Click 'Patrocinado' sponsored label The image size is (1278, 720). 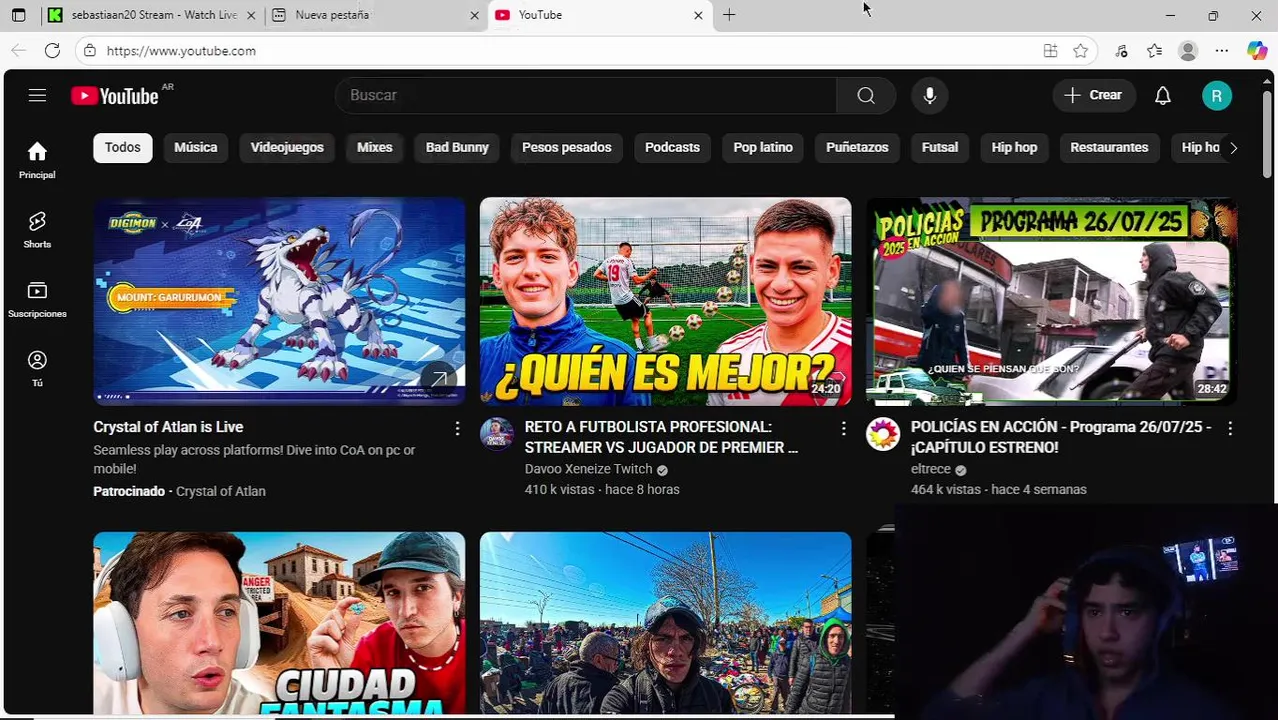[x=129, y=491]
